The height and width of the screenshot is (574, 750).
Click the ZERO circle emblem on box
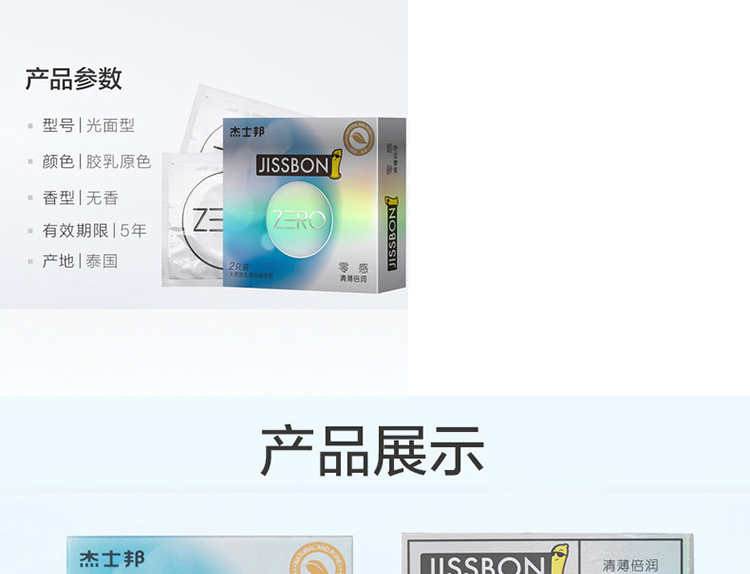click(299, 219)
